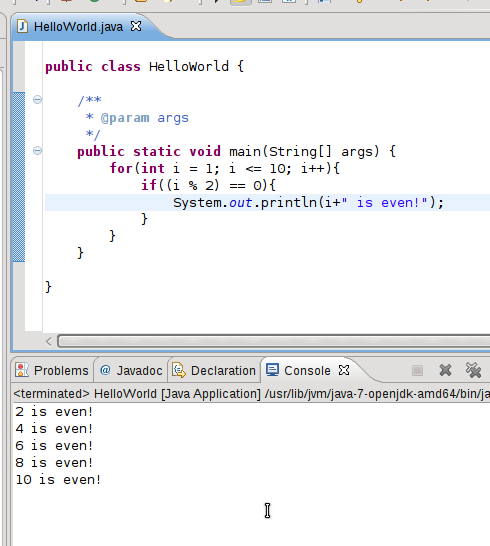Click the Terminate square button in Console

417,370
